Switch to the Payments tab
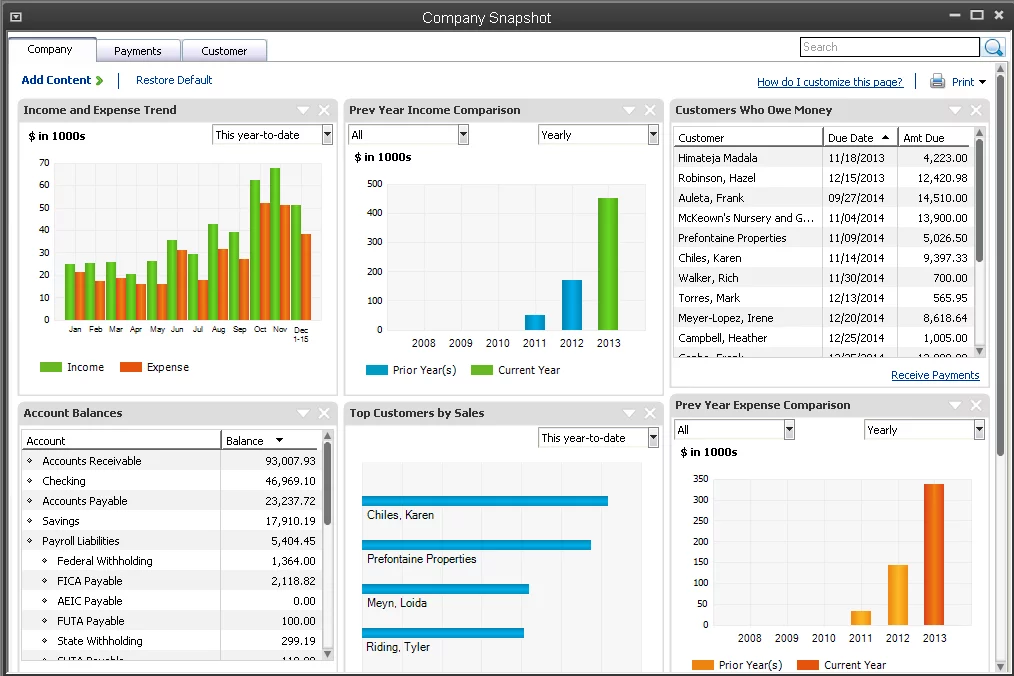1014x676 pixels. pos(138,50)
